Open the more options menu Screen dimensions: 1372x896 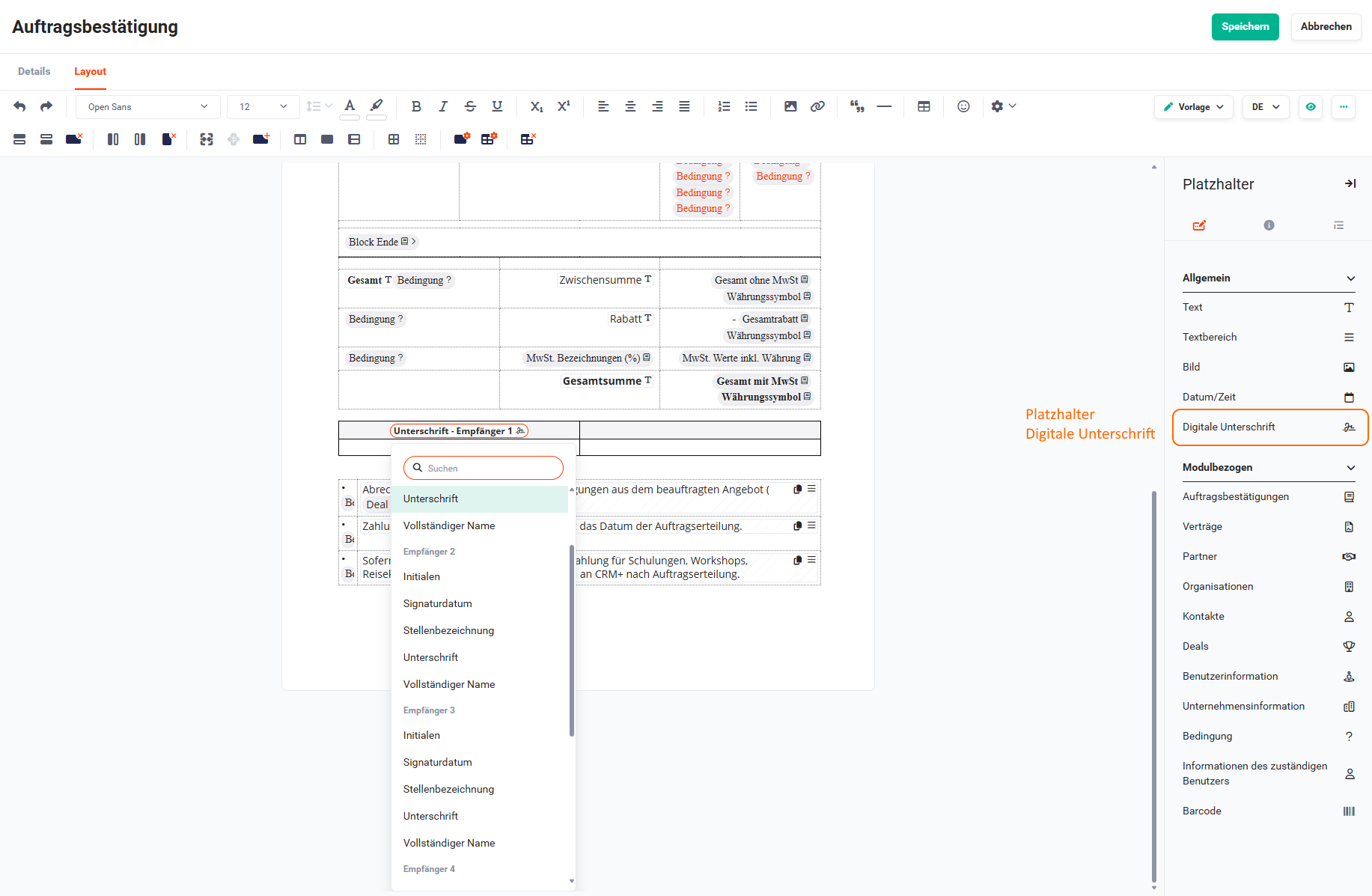click(x=1344, y=107)
